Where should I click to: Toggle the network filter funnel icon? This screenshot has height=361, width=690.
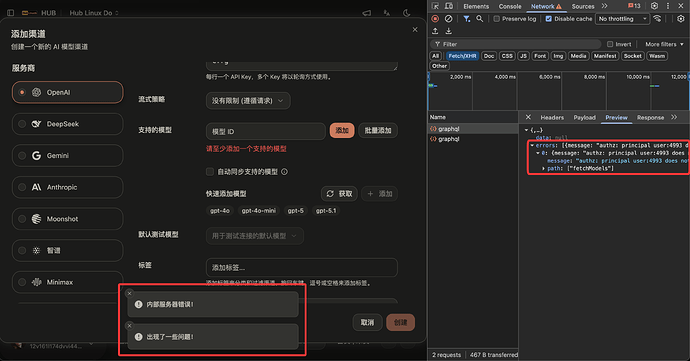point(466,19)
